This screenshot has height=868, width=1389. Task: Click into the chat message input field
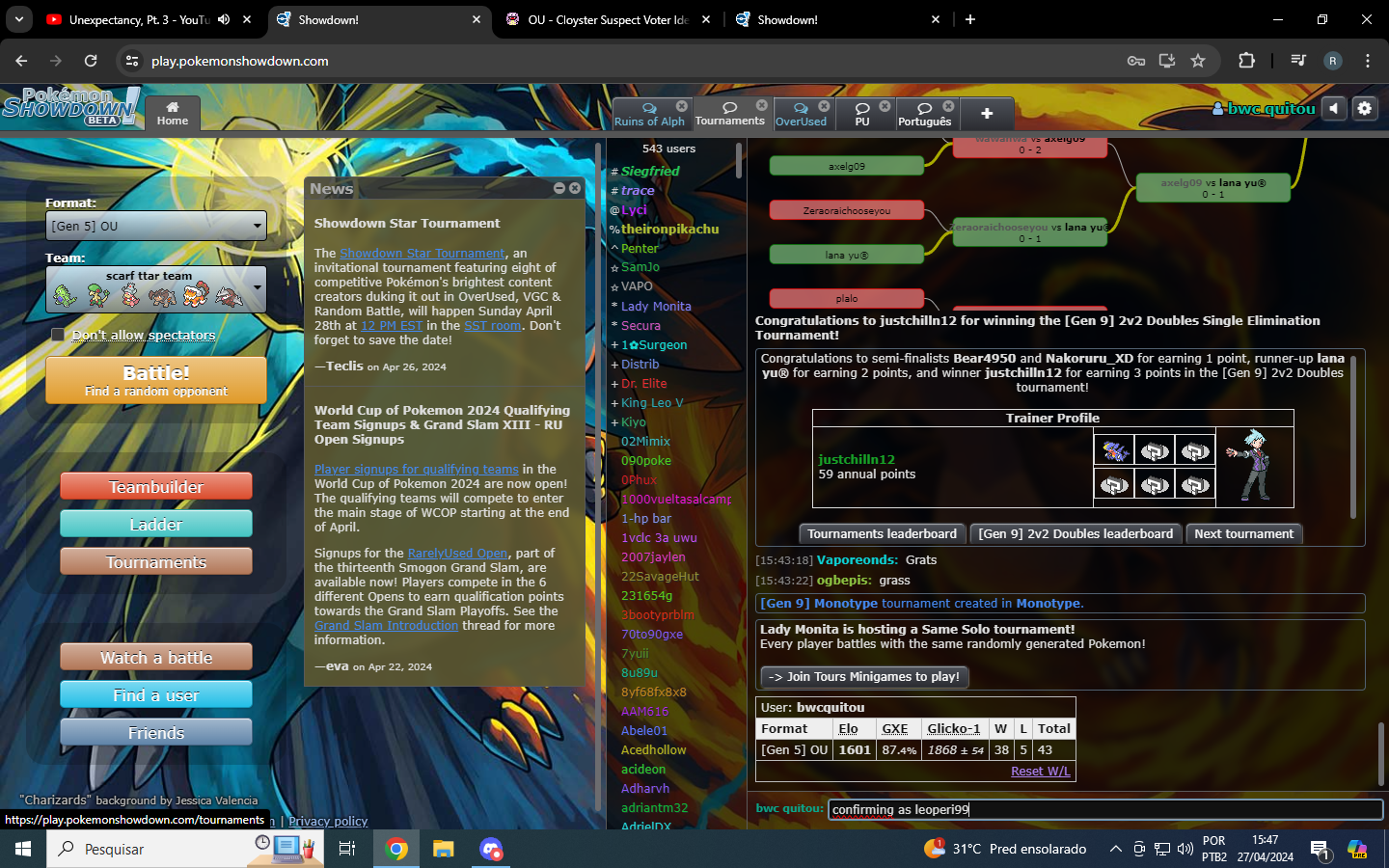click(1105, 809)
